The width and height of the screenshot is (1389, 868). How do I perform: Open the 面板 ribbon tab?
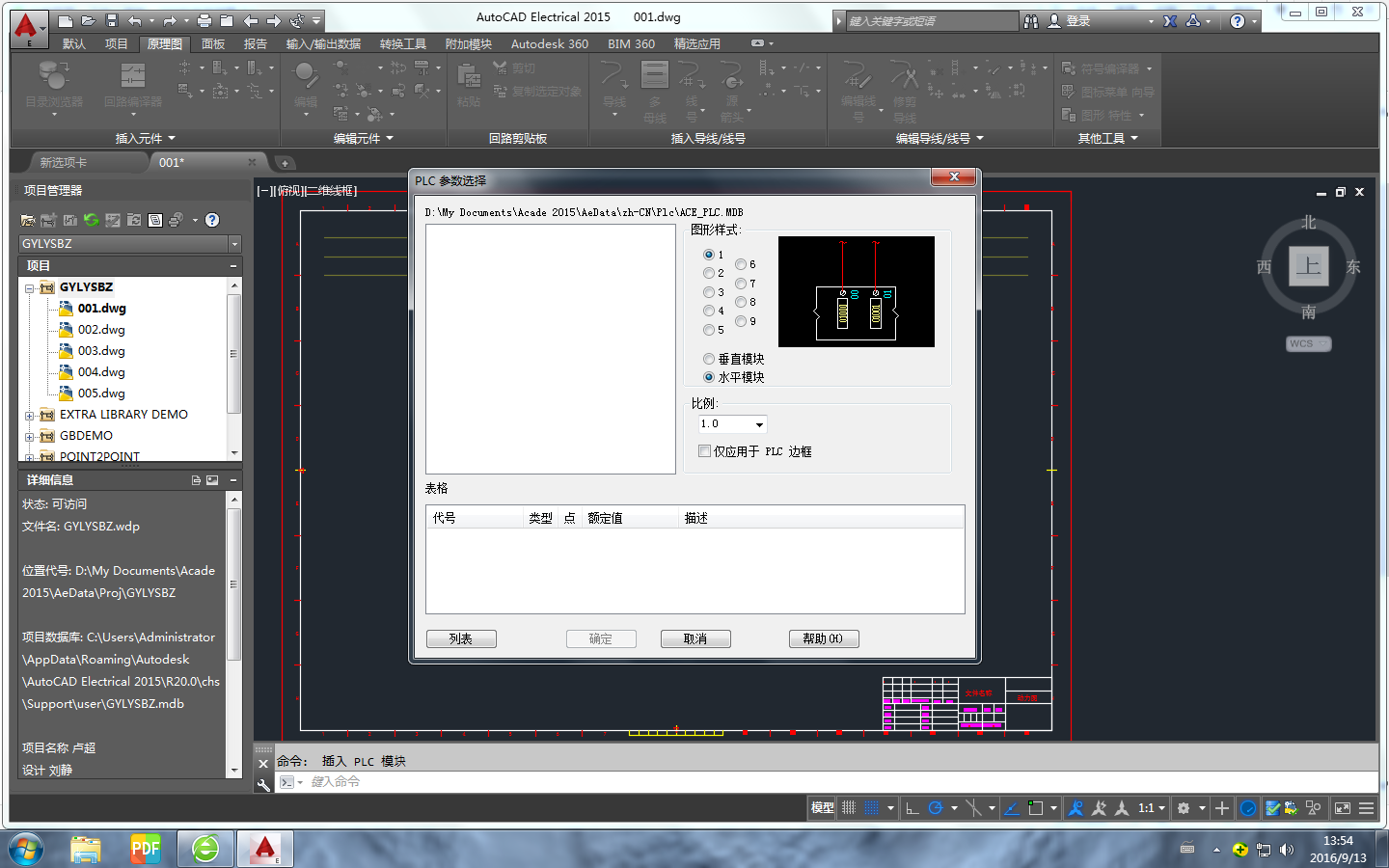coord(213,44)
